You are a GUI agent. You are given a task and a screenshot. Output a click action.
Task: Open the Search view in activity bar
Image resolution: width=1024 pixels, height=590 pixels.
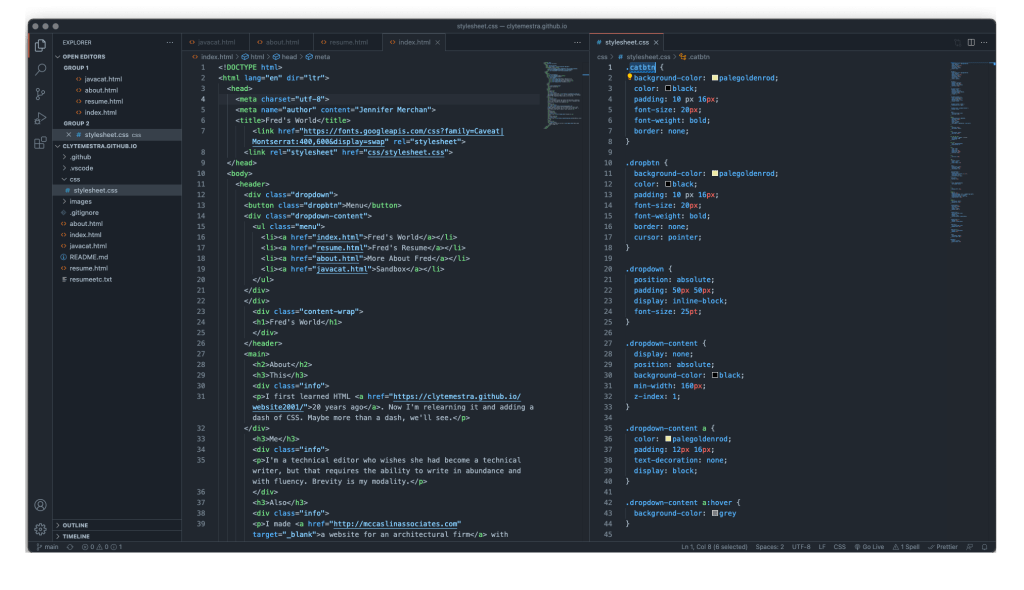[40, 70]
